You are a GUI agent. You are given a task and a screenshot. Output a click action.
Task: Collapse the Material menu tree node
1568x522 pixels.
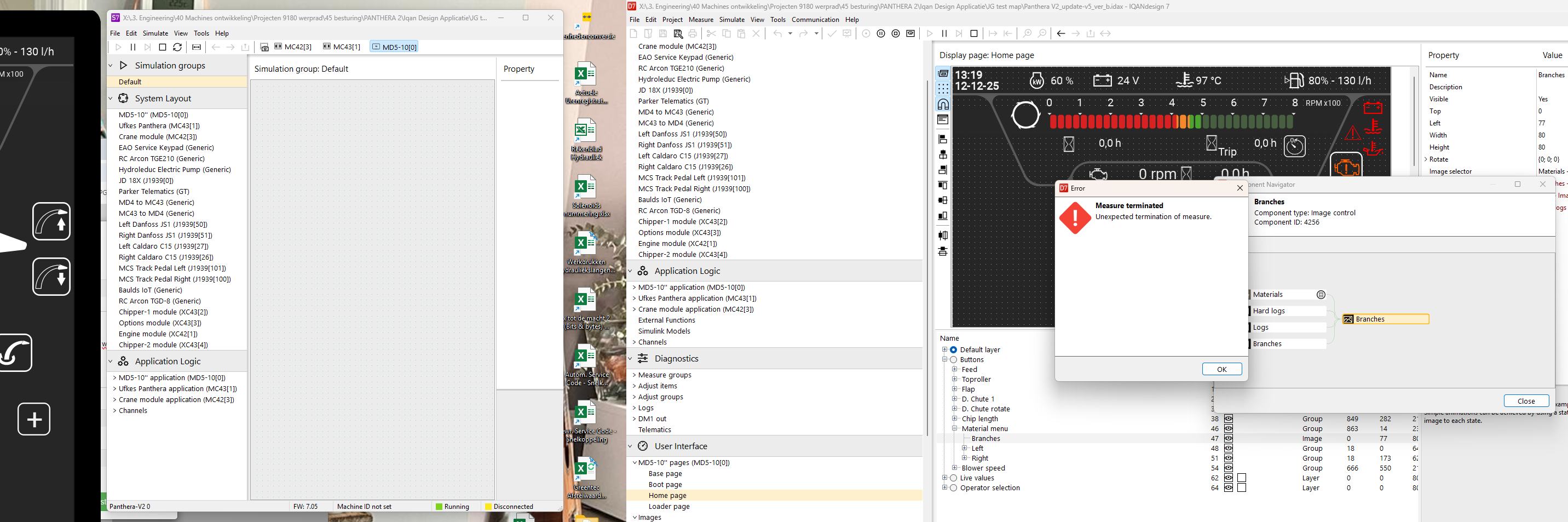(954, 429)
